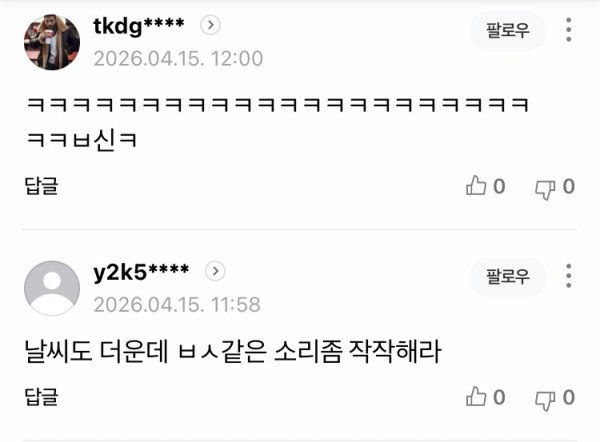The height and width of the screenshot is (442, 600).
Task: Click 답글 under the y2k5**** comment
Action: pos(41,396)
